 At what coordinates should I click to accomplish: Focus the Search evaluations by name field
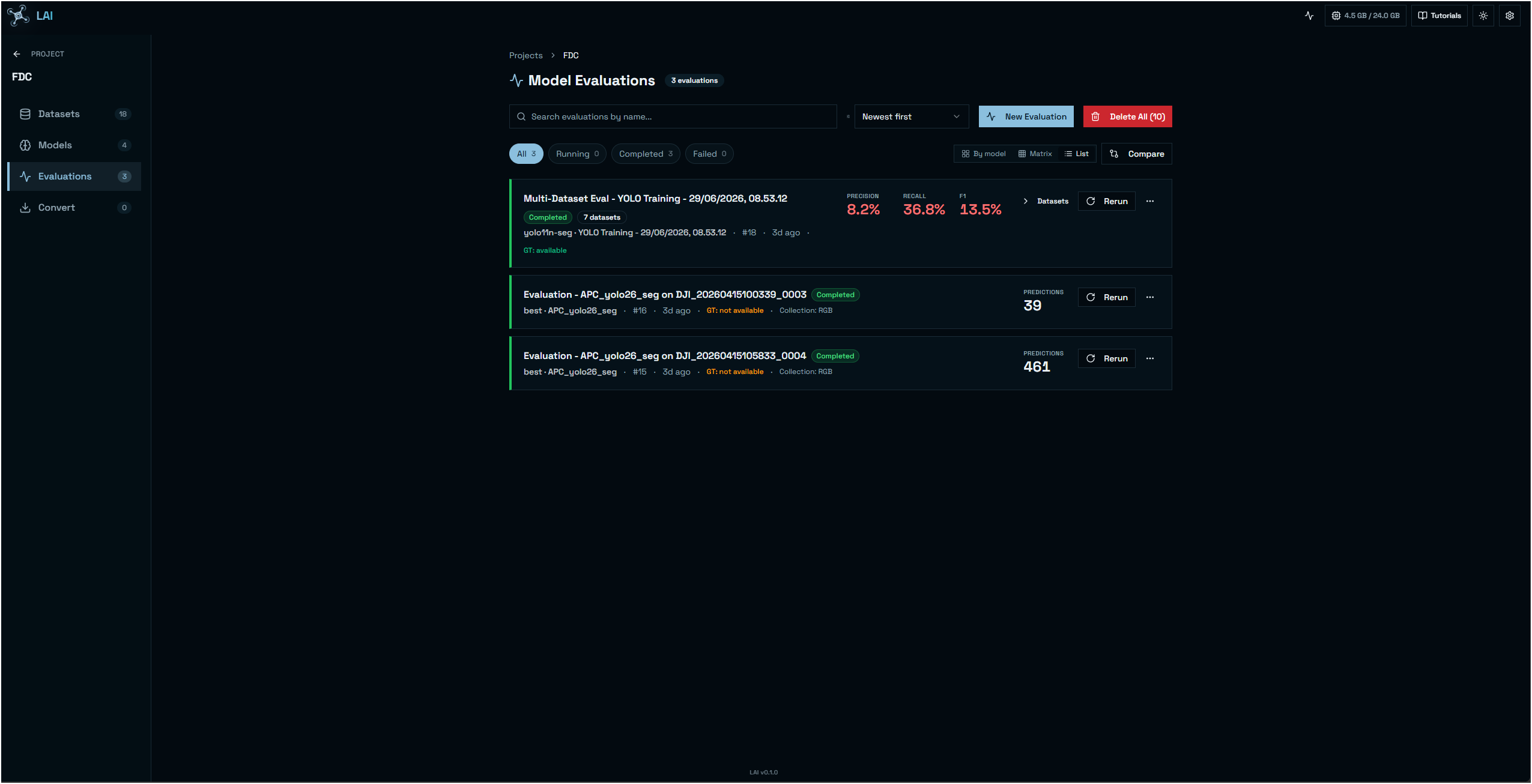point(673,116)
